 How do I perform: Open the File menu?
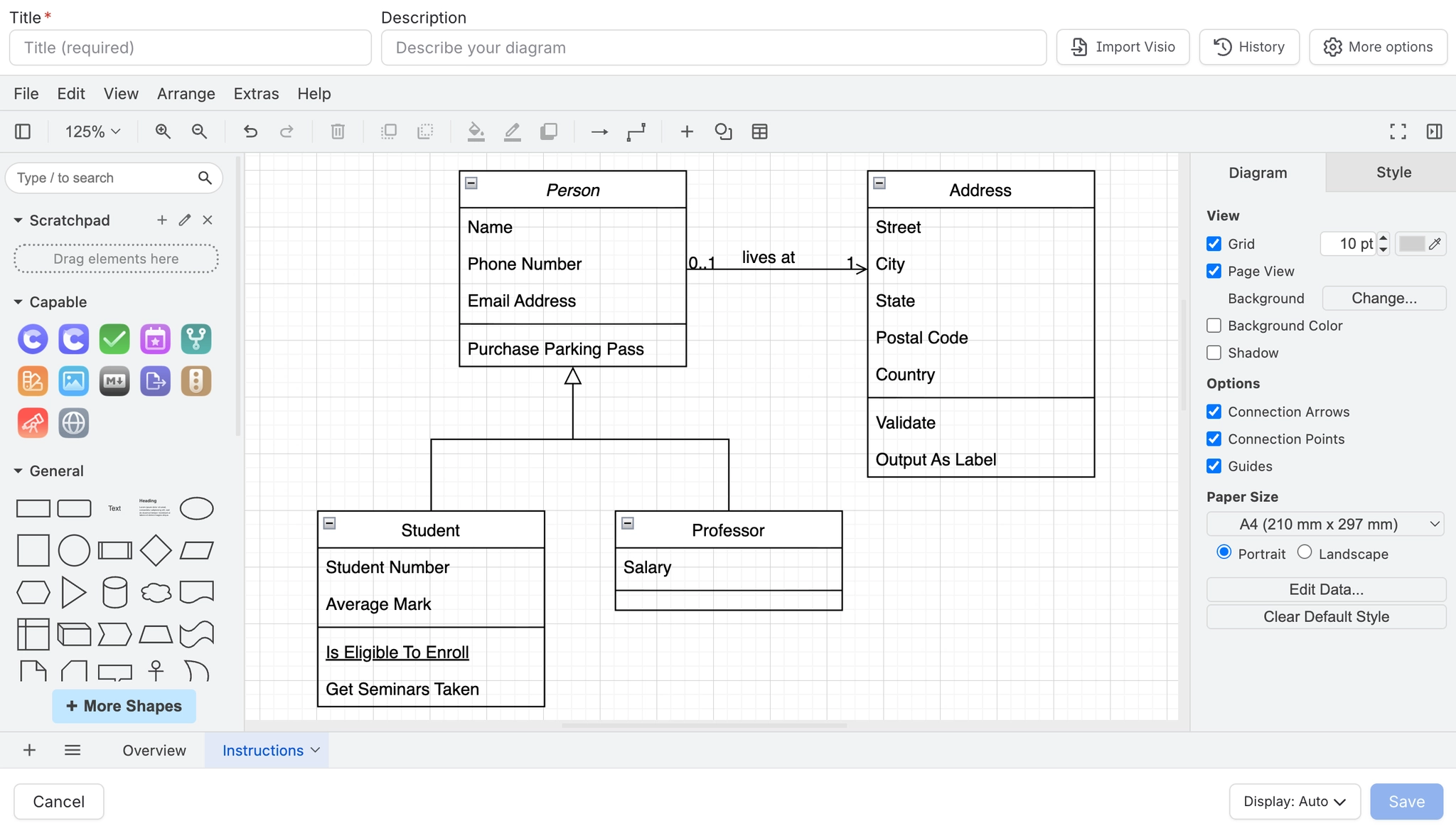(x=26, y=94)
